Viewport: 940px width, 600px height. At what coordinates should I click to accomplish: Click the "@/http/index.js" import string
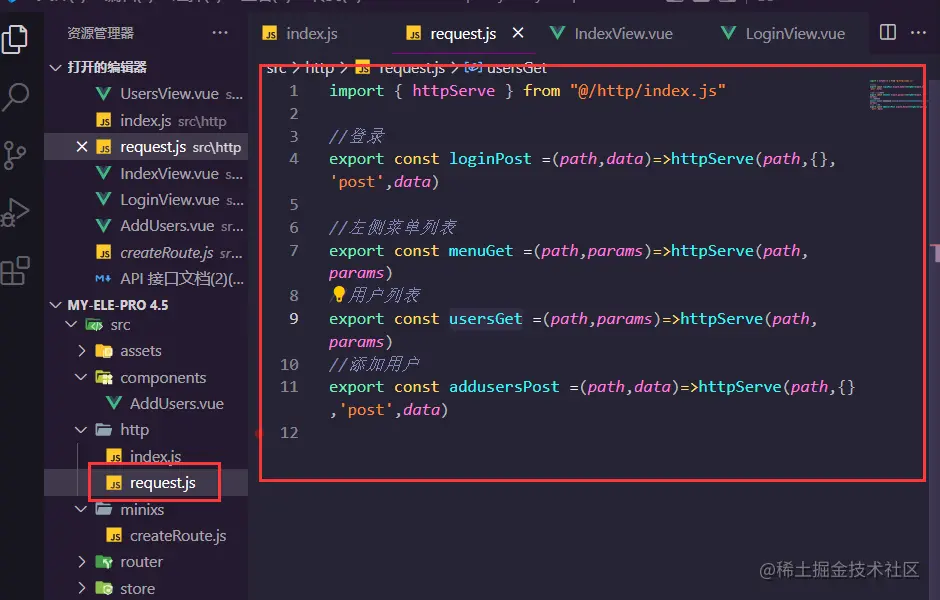[647, 91]
